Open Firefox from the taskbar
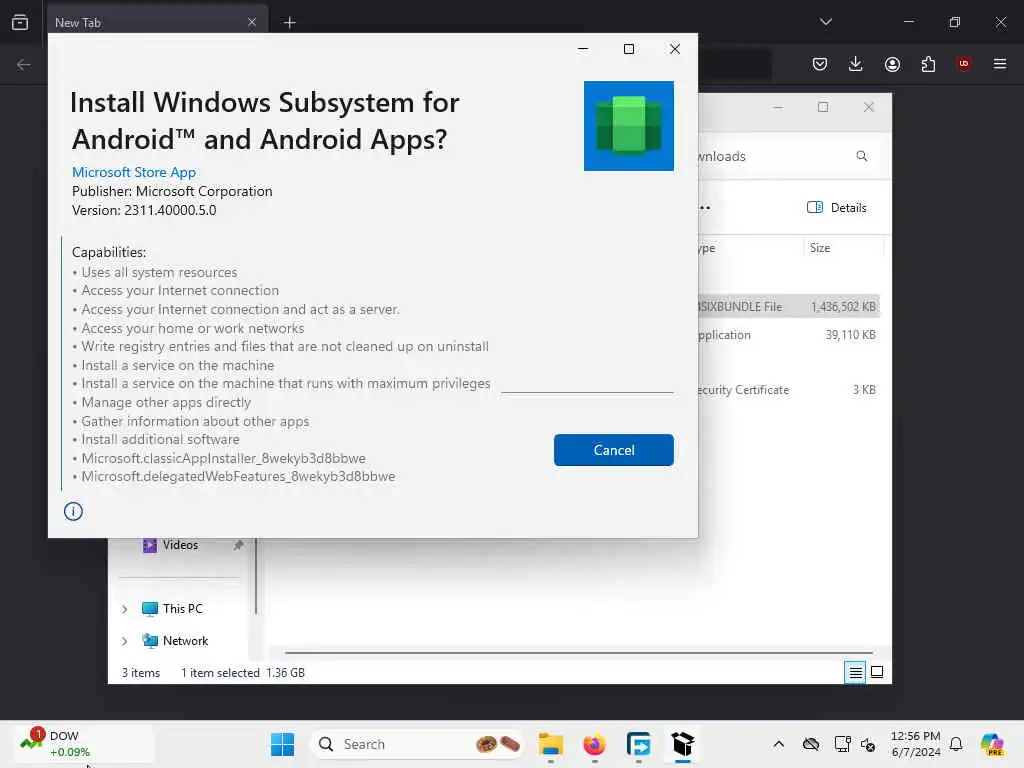 click(x=594, y=744)
